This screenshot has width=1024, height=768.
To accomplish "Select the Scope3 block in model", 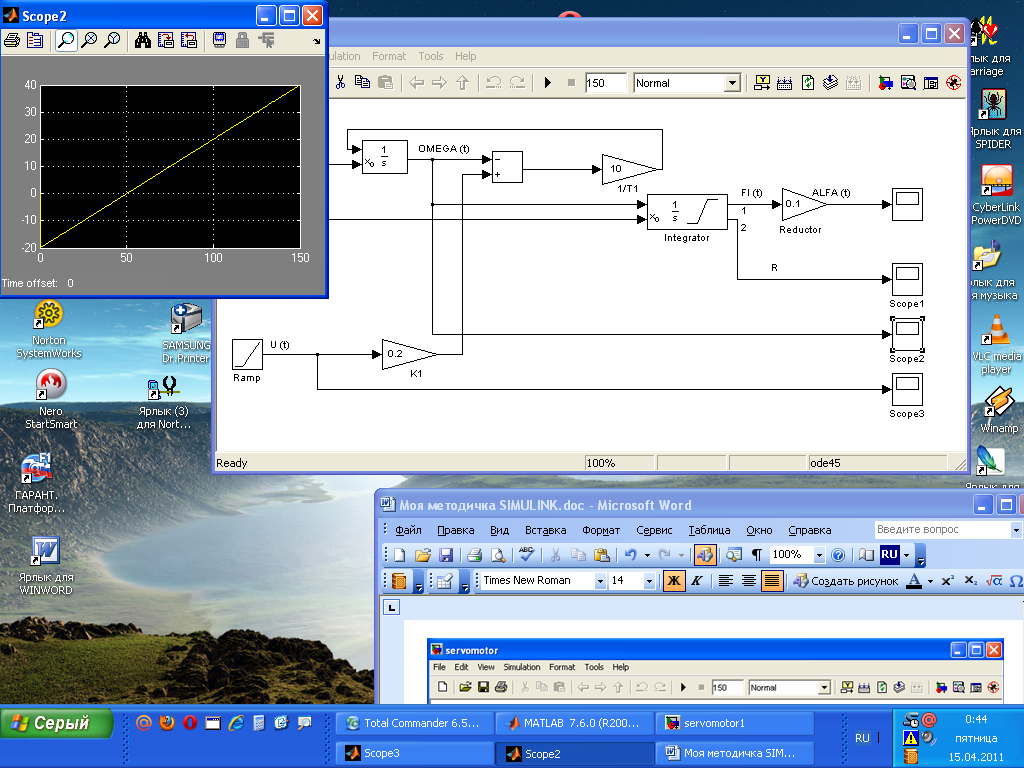I will (x=907, y=390).
